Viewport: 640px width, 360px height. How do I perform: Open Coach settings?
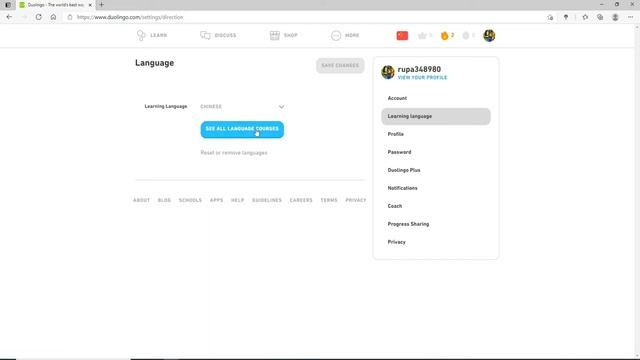(x=436, y=206)
